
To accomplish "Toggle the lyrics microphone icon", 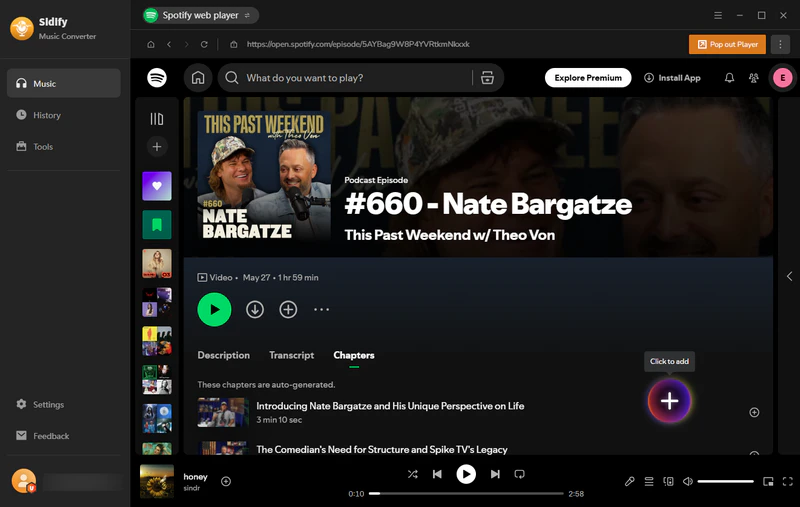I will click(630, 481).
